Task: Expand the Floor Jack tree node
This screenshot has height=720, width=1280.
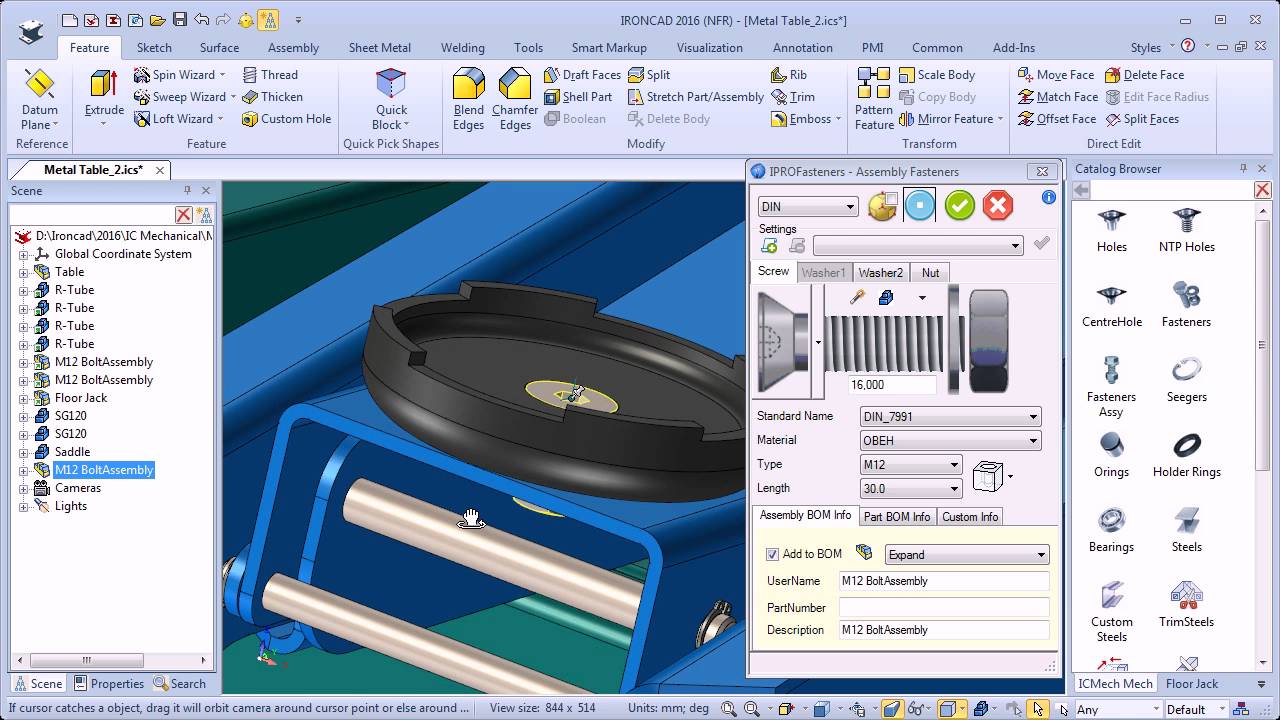Action: pyautogui.click(x=23, y=398)
